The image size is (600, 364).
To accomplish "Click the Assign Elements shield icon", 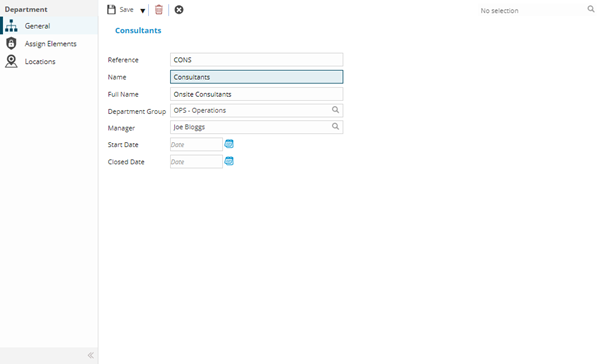I will pyautogui.click(x=11, y=43).
